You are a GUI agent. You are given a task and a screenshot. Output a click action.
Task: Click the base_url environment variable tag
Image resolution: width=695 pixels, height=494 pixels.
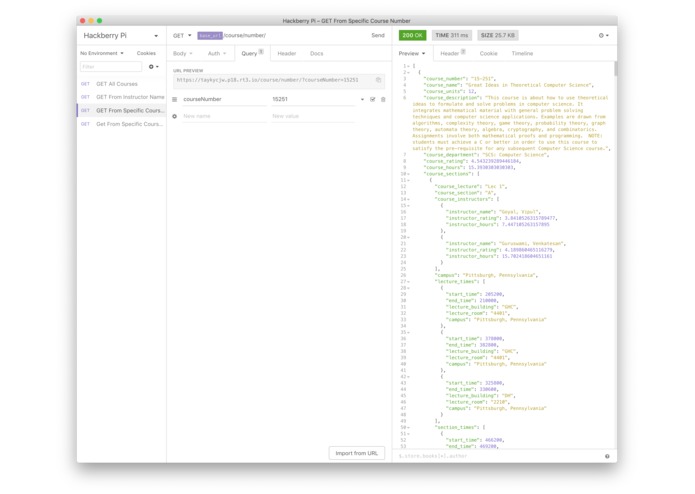[x=210, y=35]
